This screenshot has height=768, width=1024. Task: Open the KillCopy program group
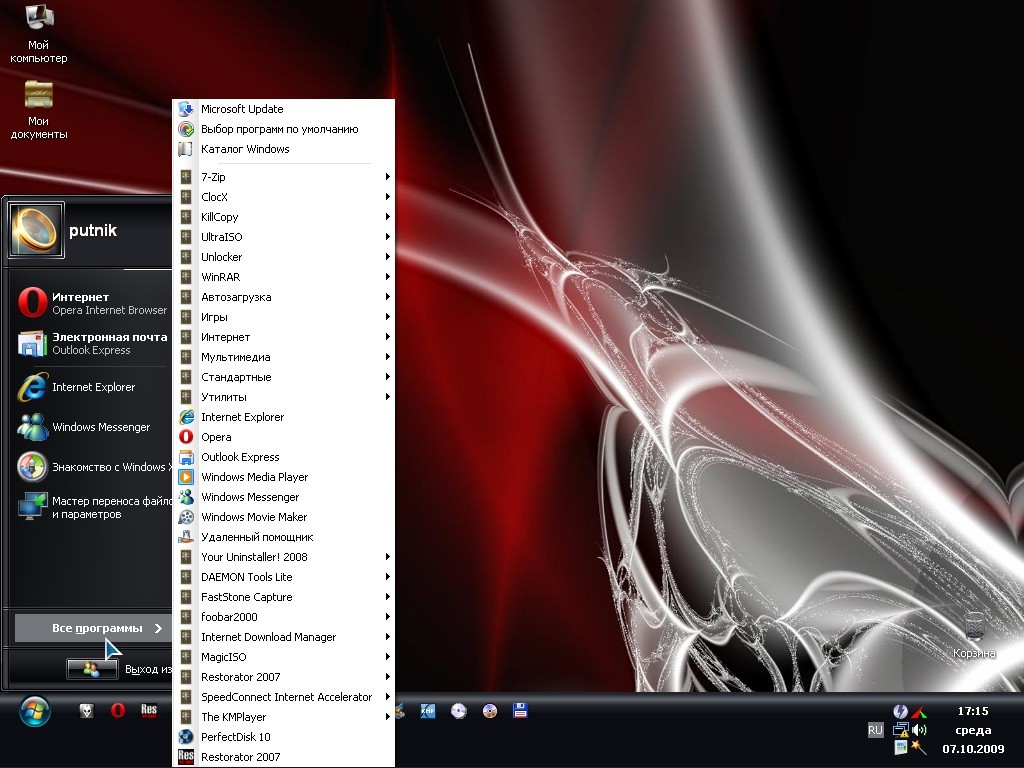pyautogui.click(x=283, y=217)
